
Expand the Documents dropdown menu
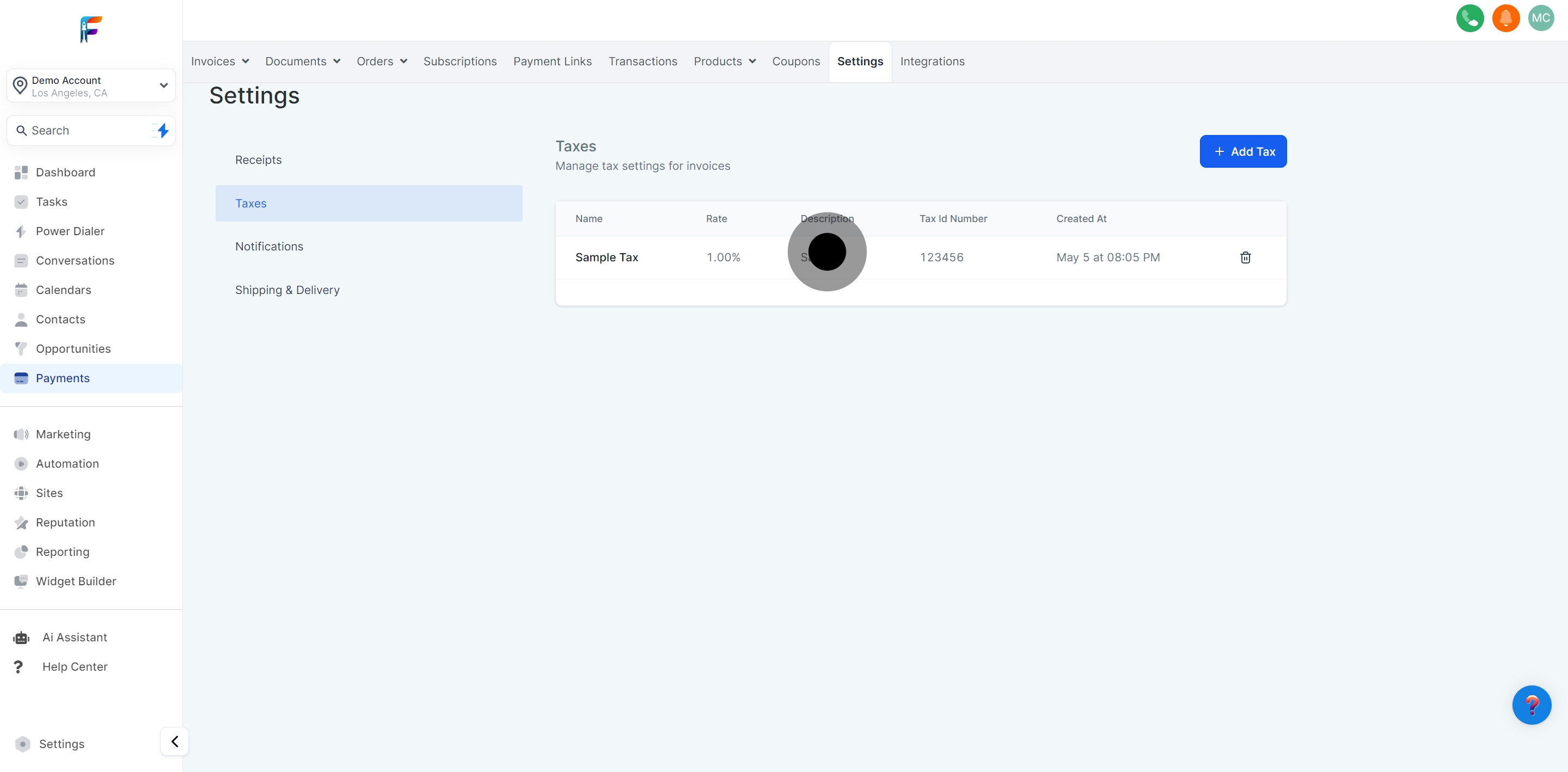point(303,62)
